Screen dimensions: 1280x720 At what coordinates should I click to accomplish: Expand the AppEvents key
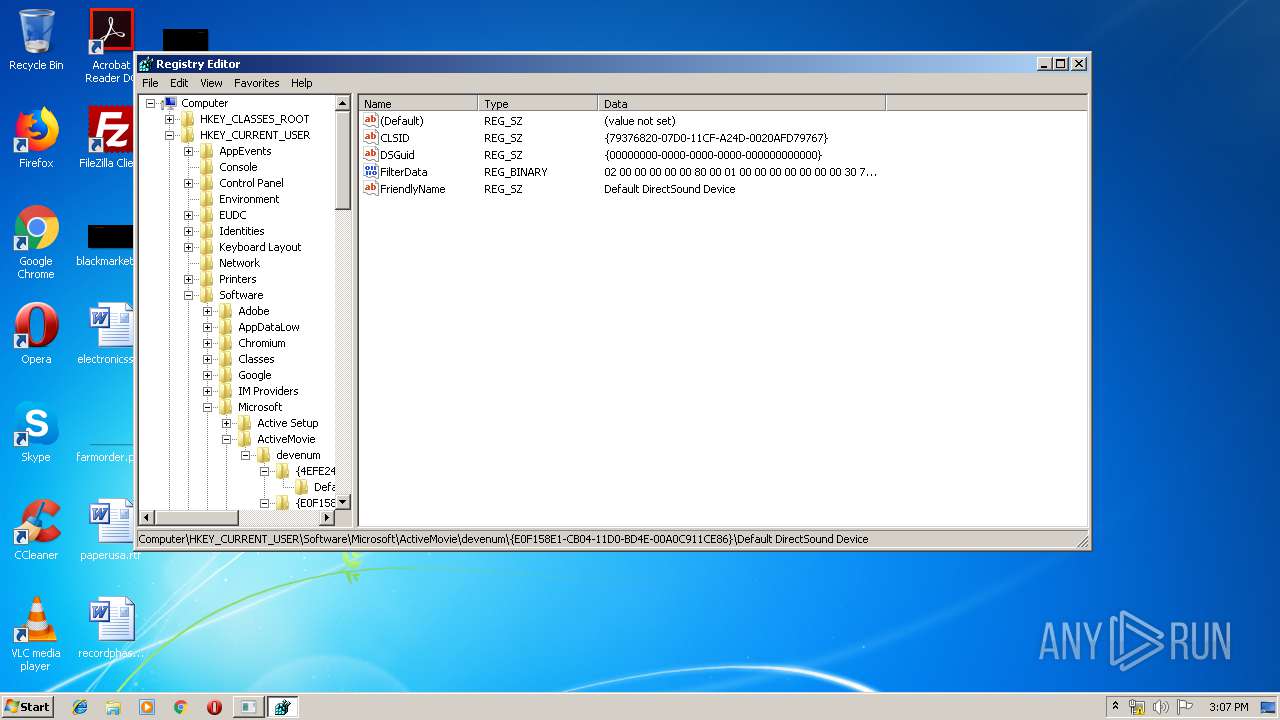(x=189, y=151)
